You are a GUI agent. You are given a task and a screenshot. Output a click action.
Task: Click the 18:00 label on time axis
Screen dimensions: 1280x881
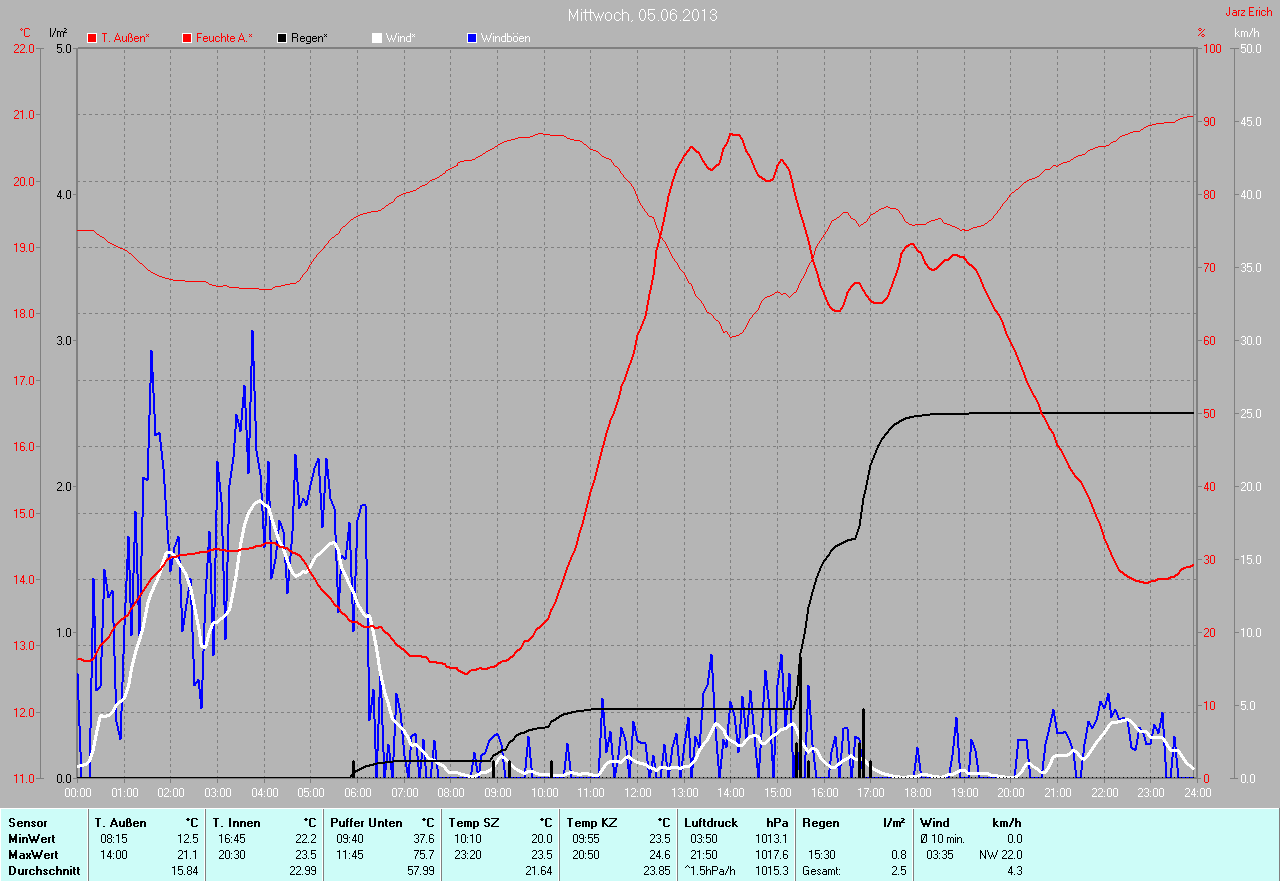(917, 793)
